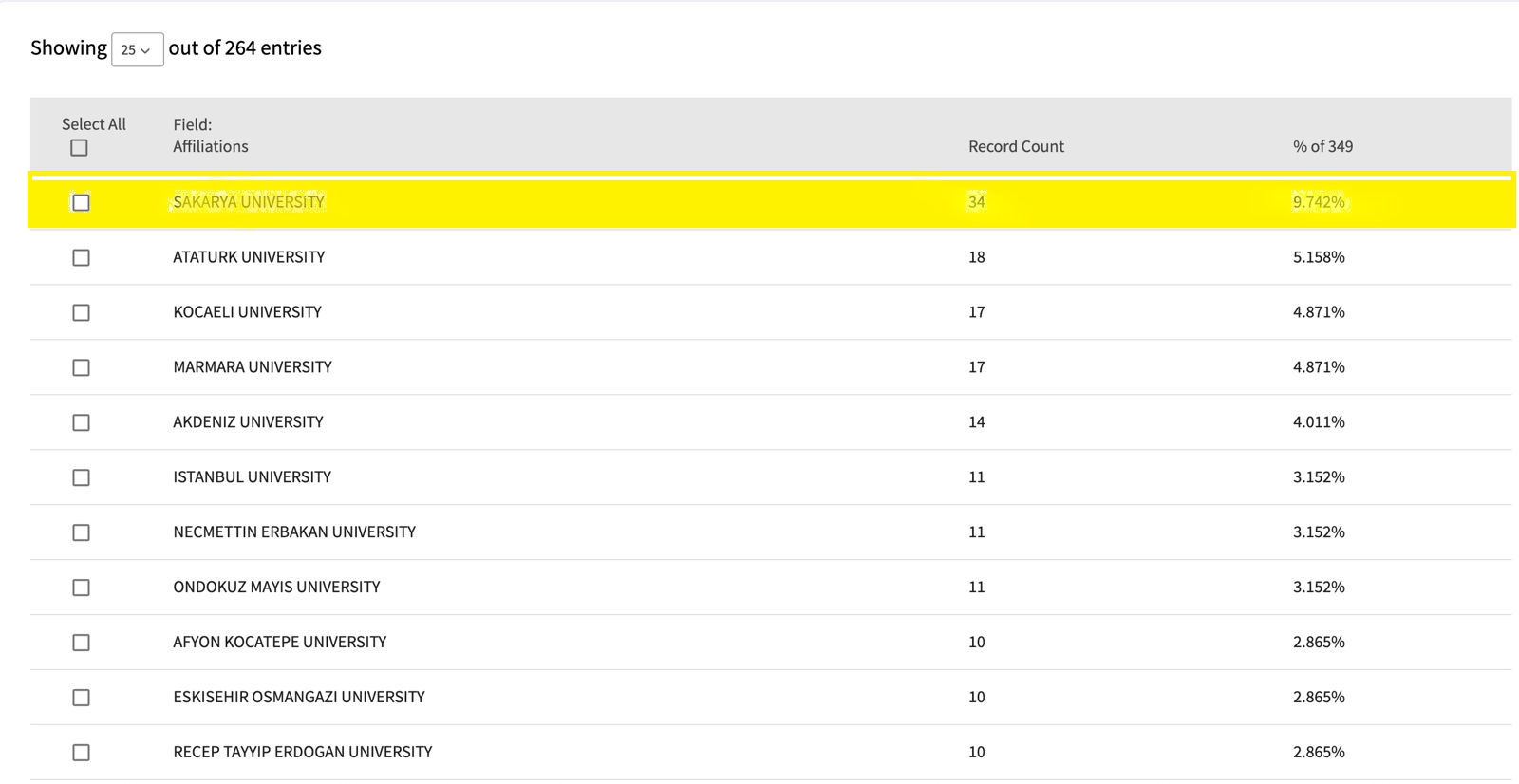The width and height of the screenshot is (1519, 784).
Task: Toggle the Eskisehir Osmangazi University checkbox
Action: 82,698
